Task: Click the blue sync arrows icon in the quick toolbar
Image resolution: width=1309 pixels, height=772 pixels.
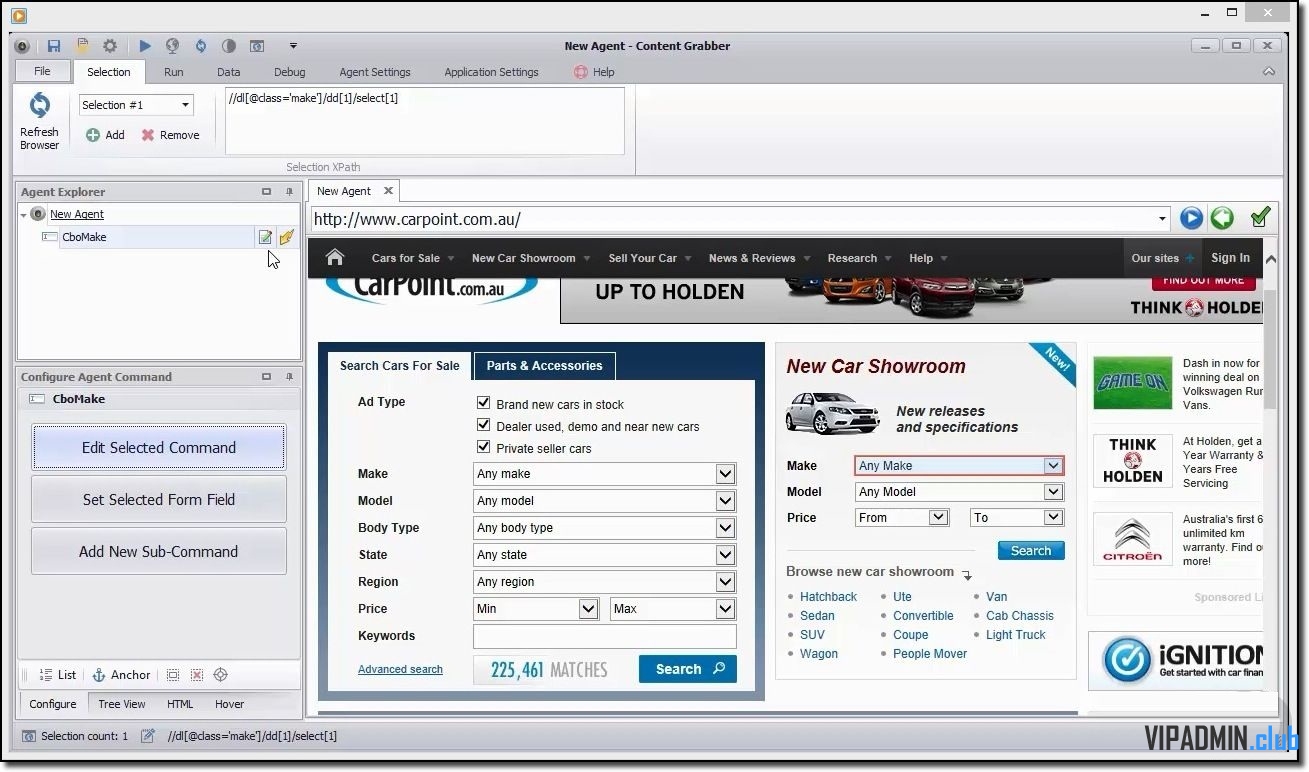Action: (x=201, y=46)
